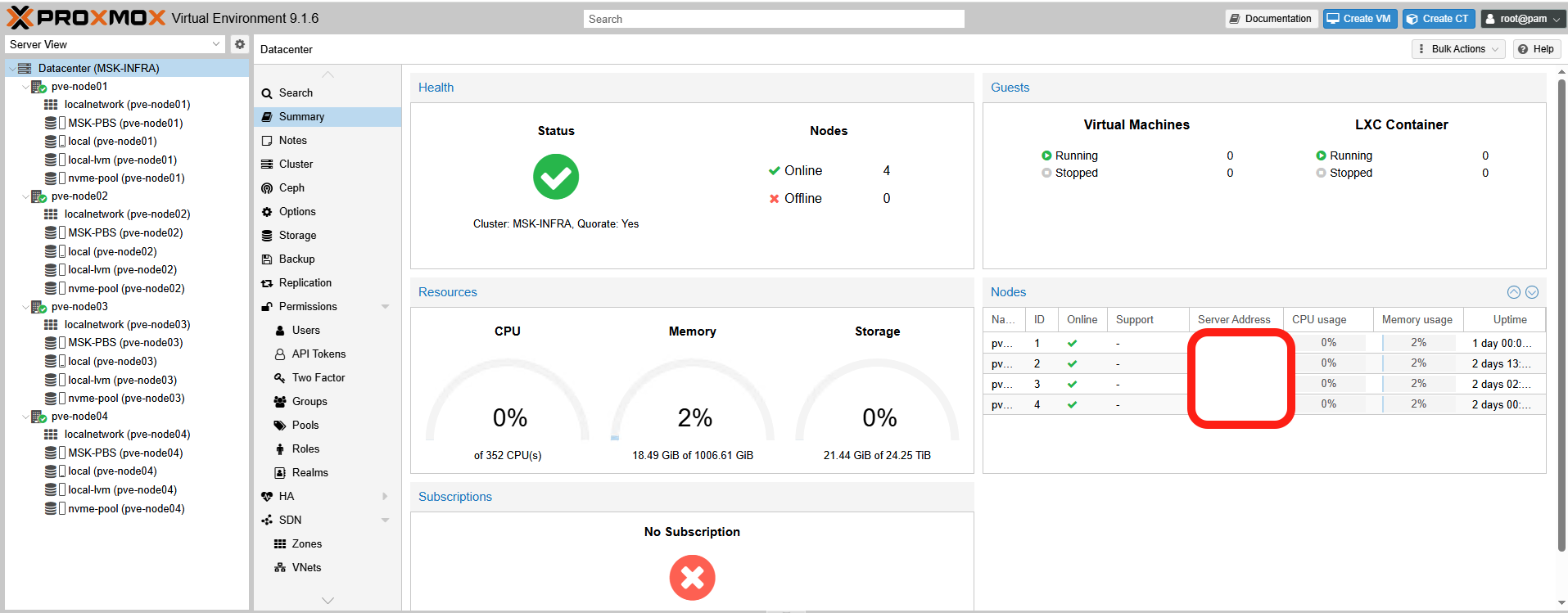Open the root@pam user menu
The height and width of the screenshot is (613, 1568).
[x=1523, y=19]
